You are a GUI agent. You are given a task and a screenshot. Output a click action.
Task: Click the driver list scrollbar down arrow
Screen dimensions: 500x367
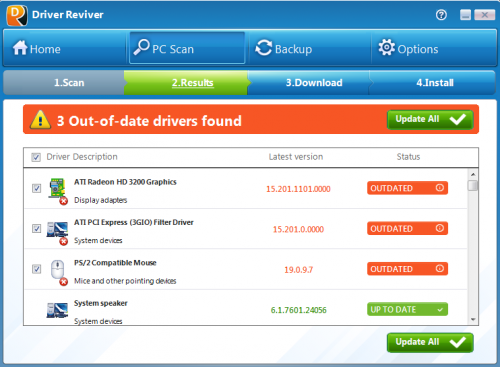(x=473, y=320)
